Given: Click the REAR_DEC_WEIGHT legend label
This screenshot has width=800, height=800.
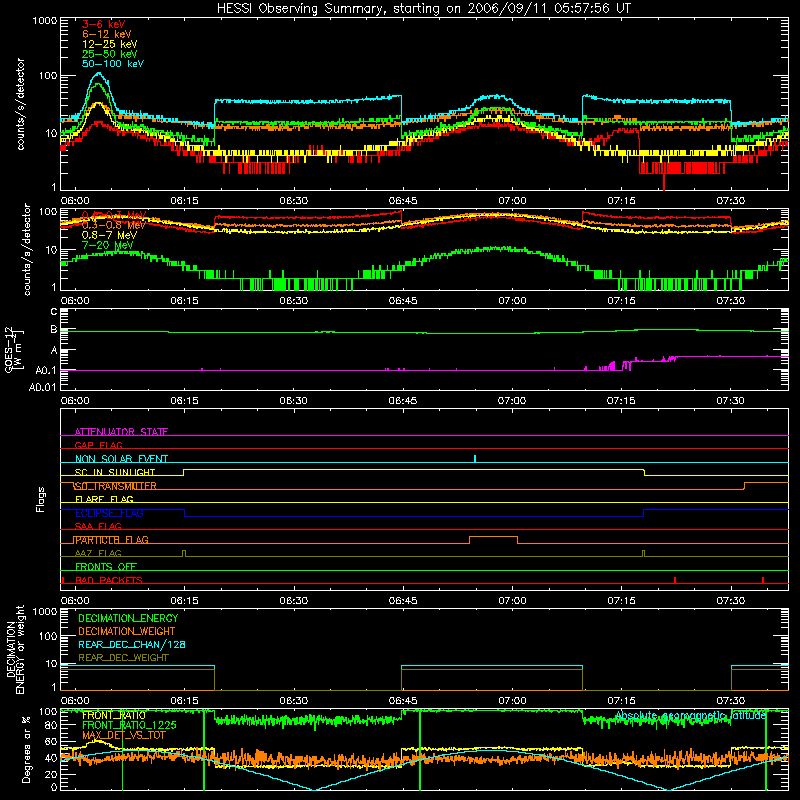Looking at the screenshot, I should click(123, 658).
